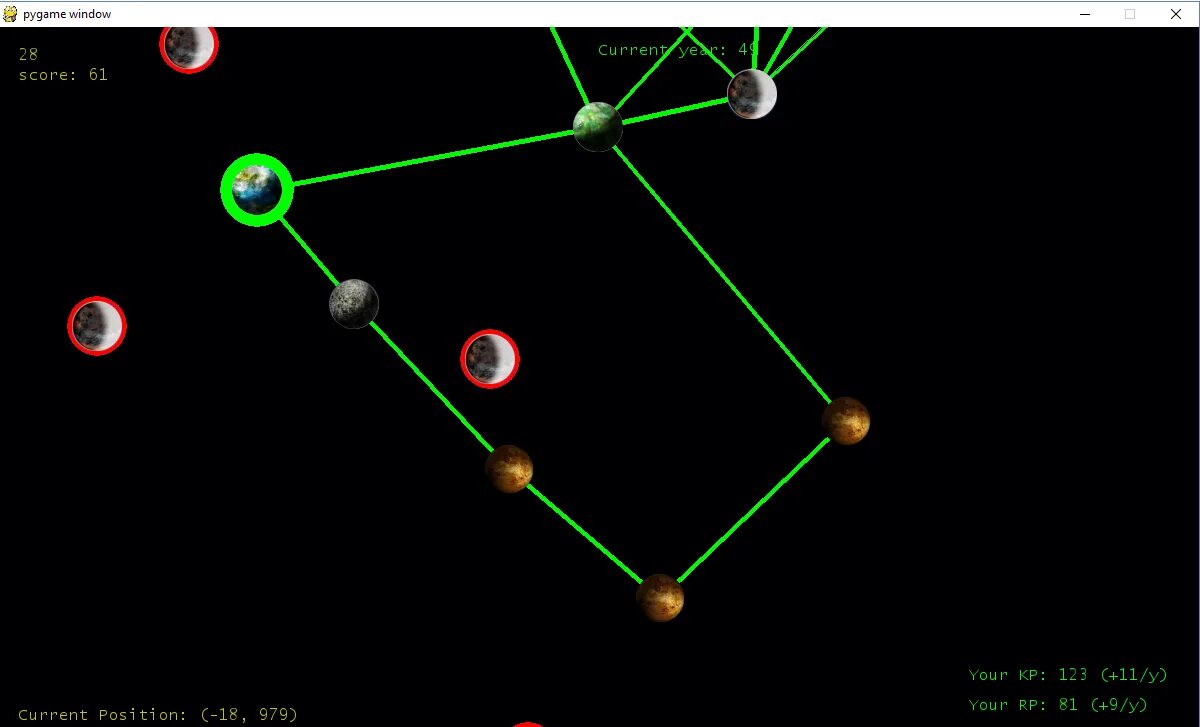Click the Current Position coordinates text
Screen dimensions: 1200x727
158,715
